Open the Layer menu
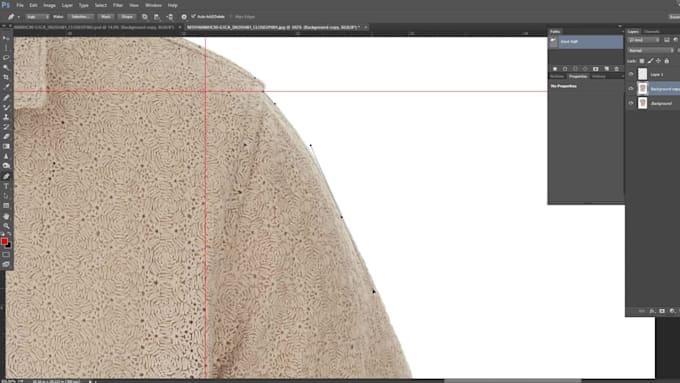This screenshot has height=383, width=680. coord(67,5)
